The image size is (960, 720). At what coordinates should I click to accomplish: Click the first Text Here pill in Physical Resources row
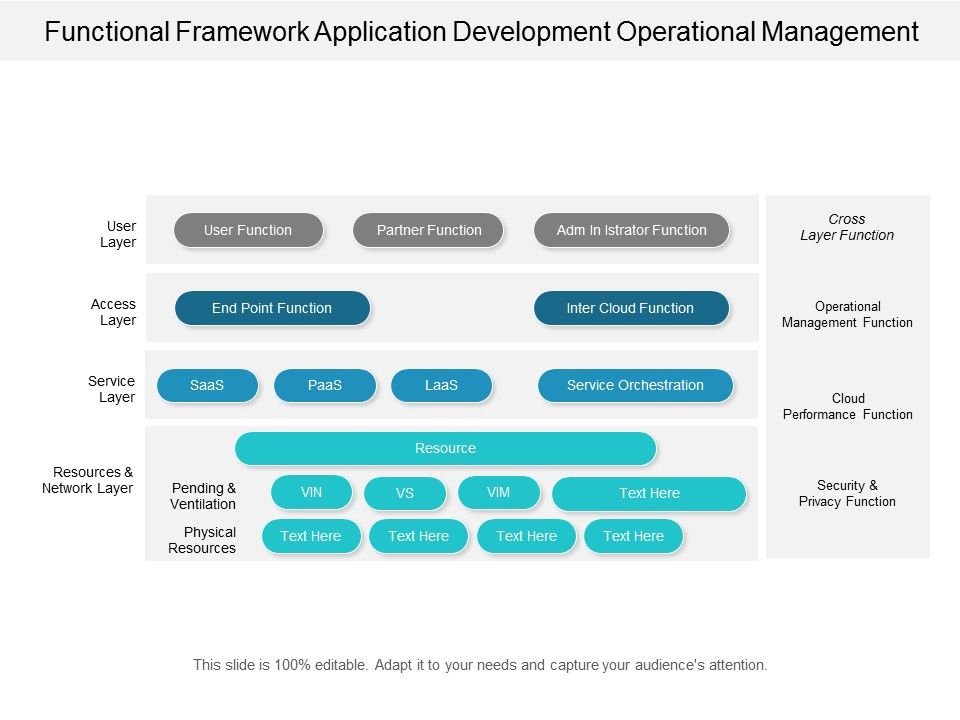[x=311, y=536]
